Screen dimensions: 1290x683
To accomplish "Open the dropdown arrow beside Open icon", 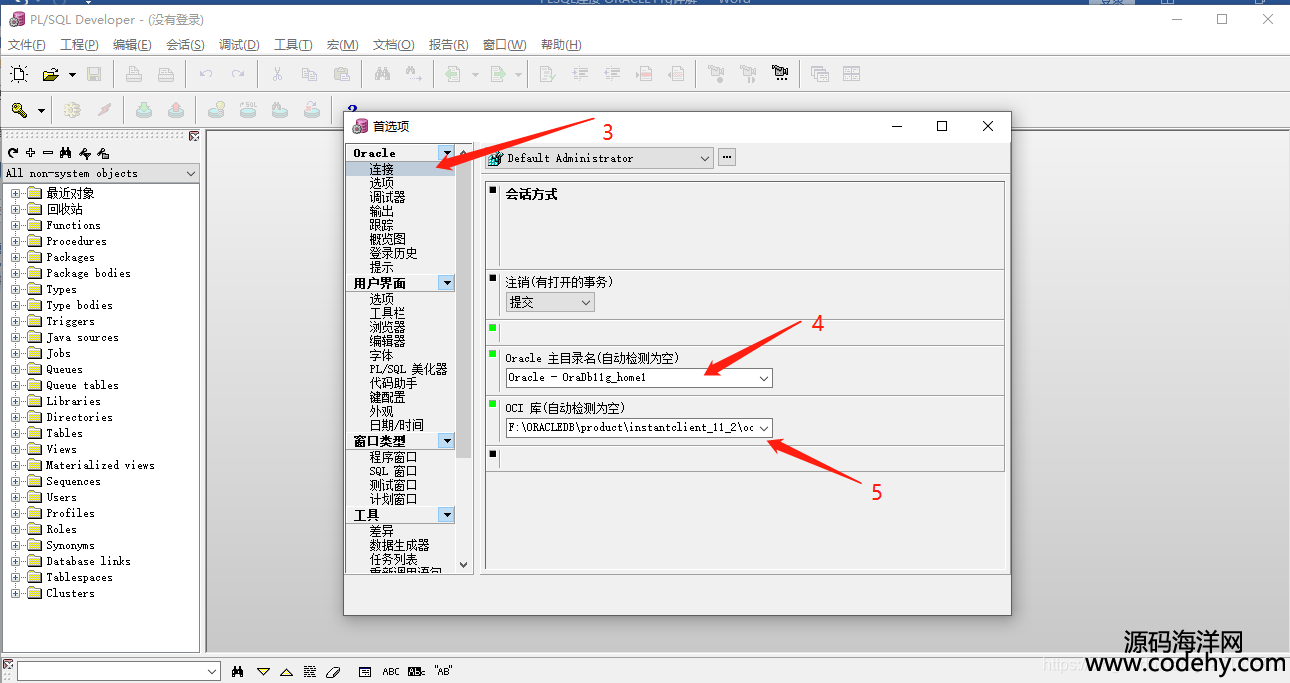I will pos(72,75).
